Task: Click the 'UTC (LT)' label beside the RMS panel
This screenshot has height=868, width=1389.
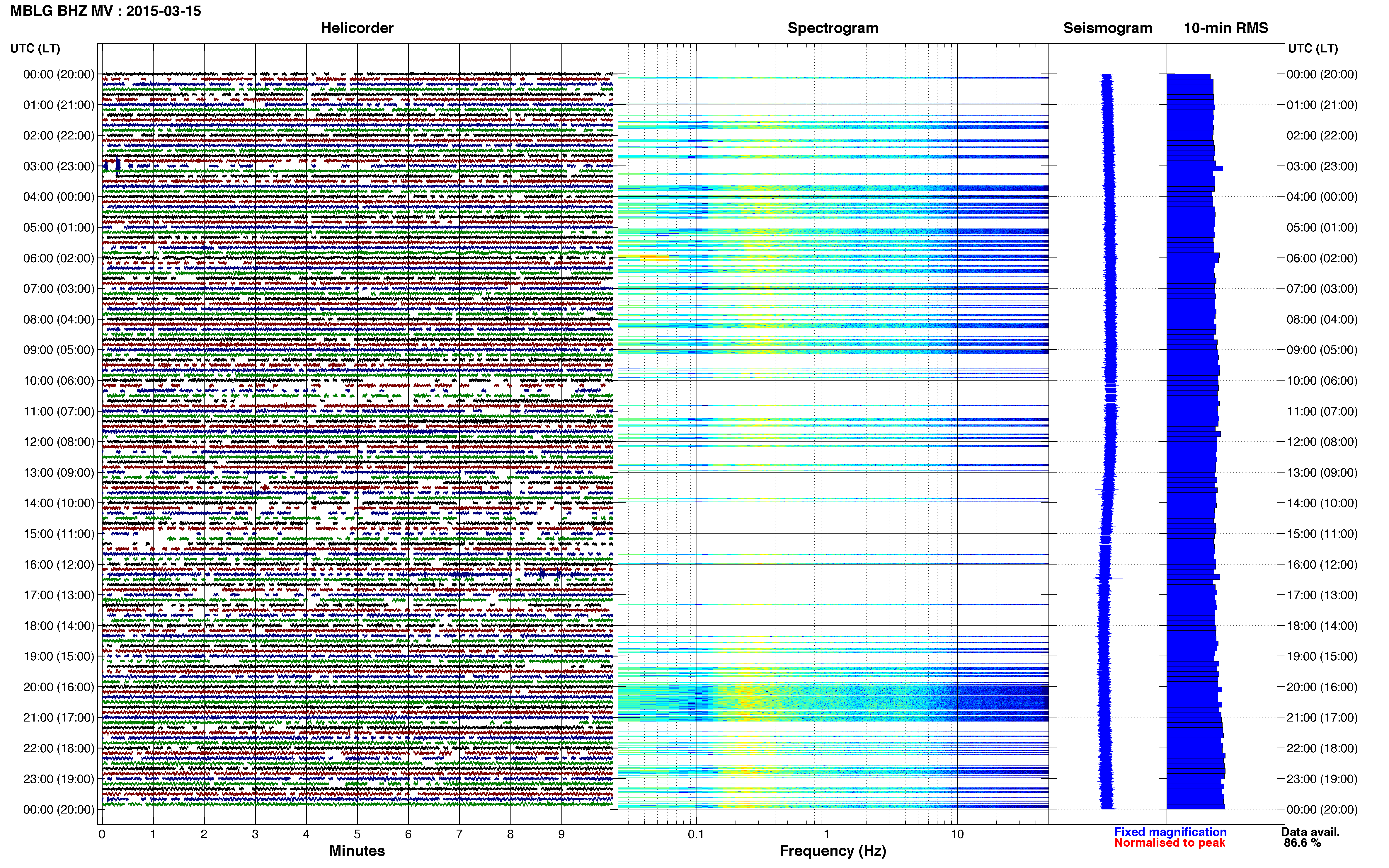Action: pos(1313,48)
